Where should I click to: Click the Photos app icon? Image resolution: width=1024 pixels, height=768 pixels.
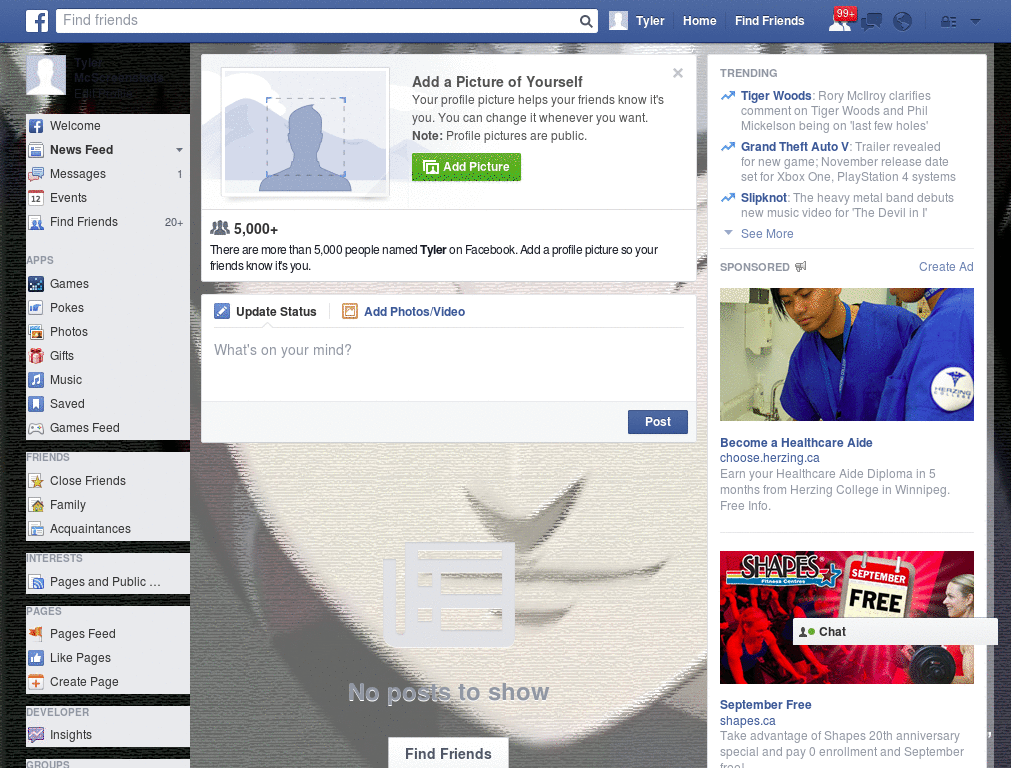(36, 332)
